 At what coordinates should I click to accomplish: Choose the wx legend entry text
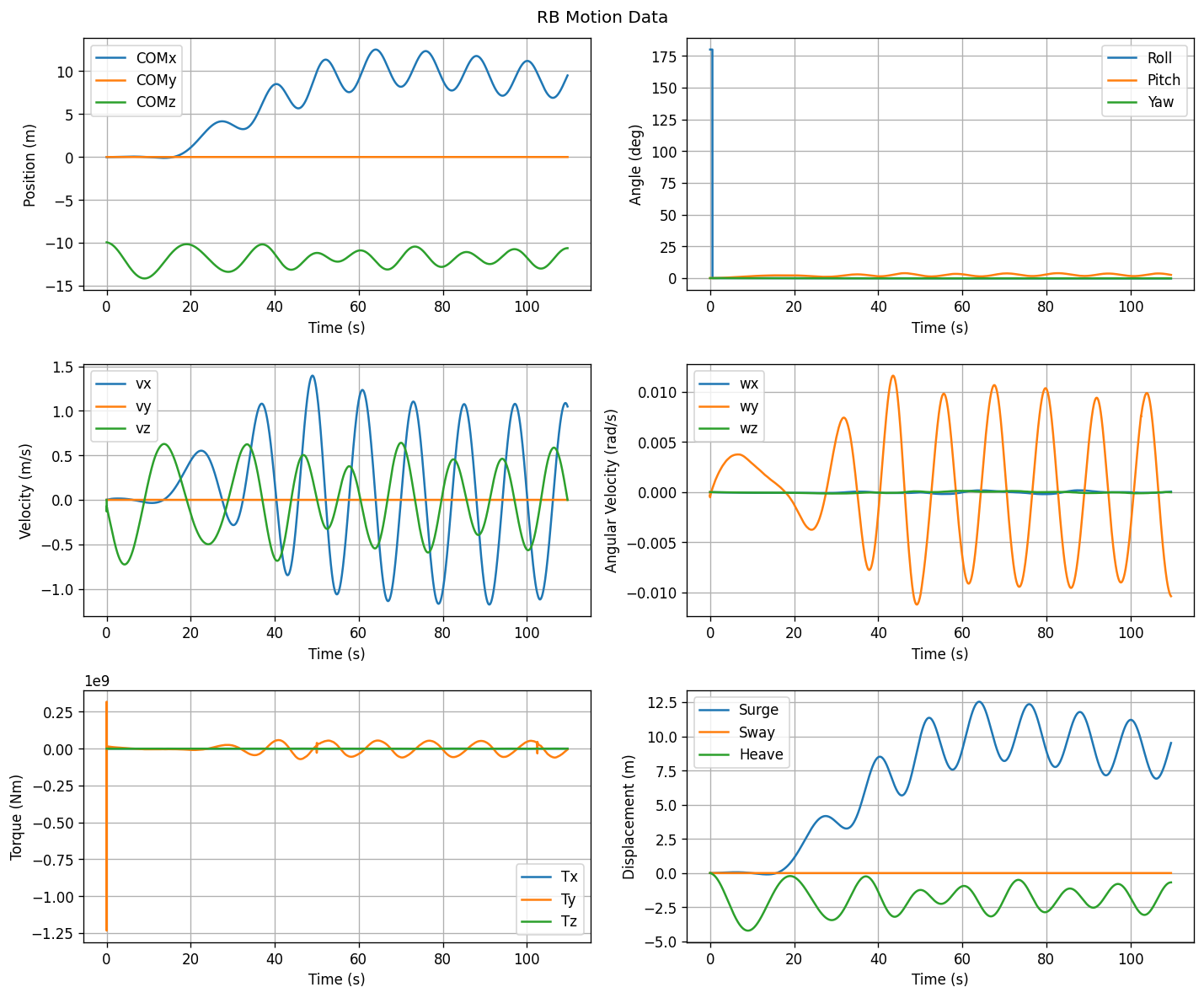pos(749,385)
